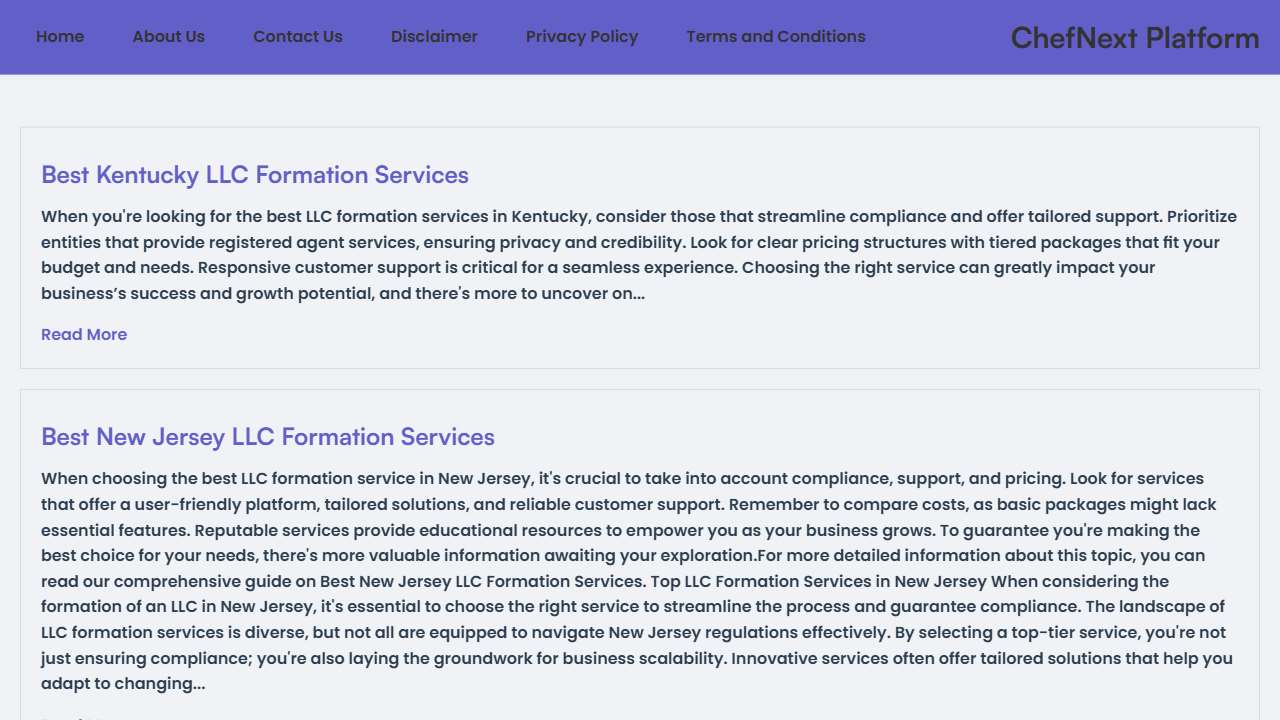
Task: Click the New Jersey article excerpt paragraph
Action: click(x=640, y=581)
